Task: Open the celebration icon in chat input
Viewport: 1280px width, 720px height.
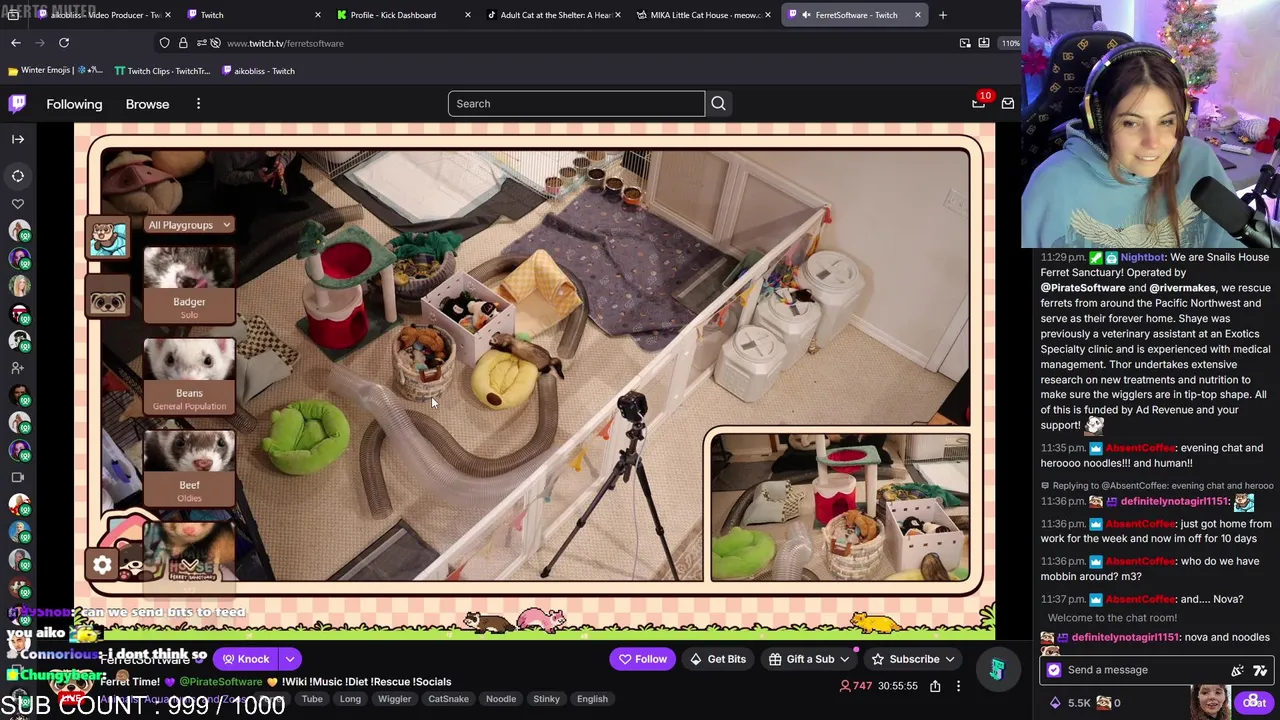Action: point(1237,670)
